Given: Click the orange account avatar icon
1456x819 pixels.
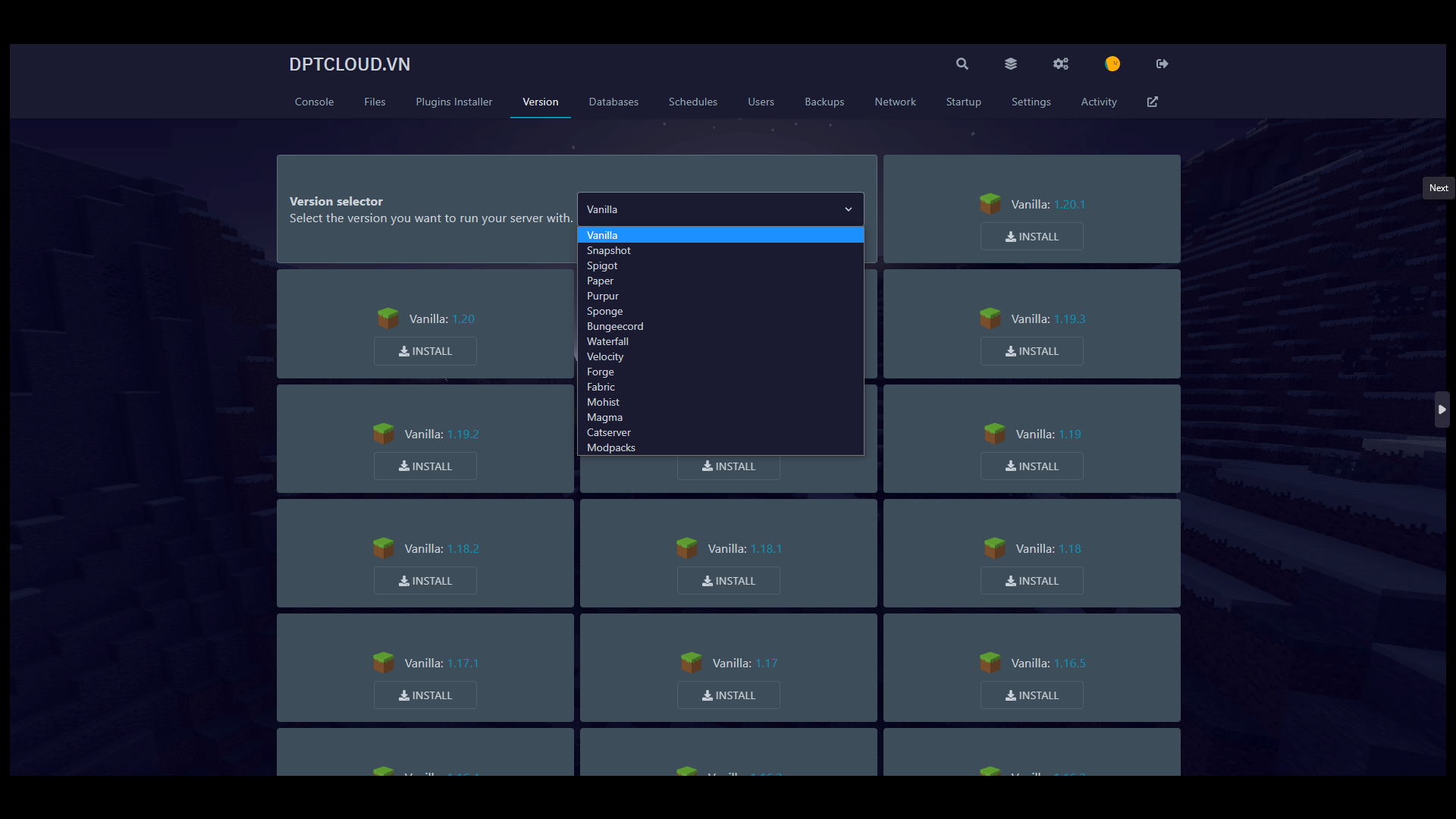Looking at the screenshot, I should pyautogui.click(x=1112, y=64).
